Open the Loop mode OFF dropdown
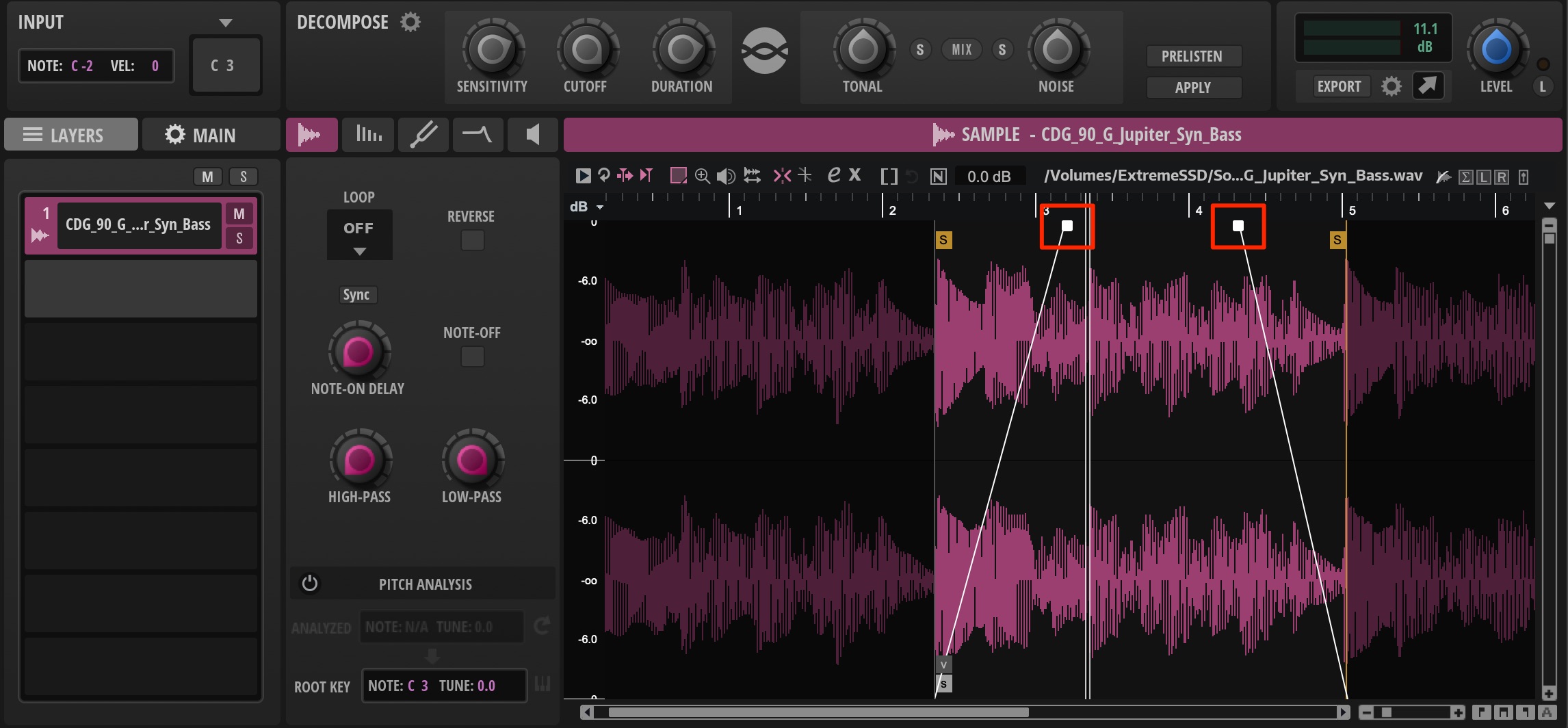 [x=359, y=235]
